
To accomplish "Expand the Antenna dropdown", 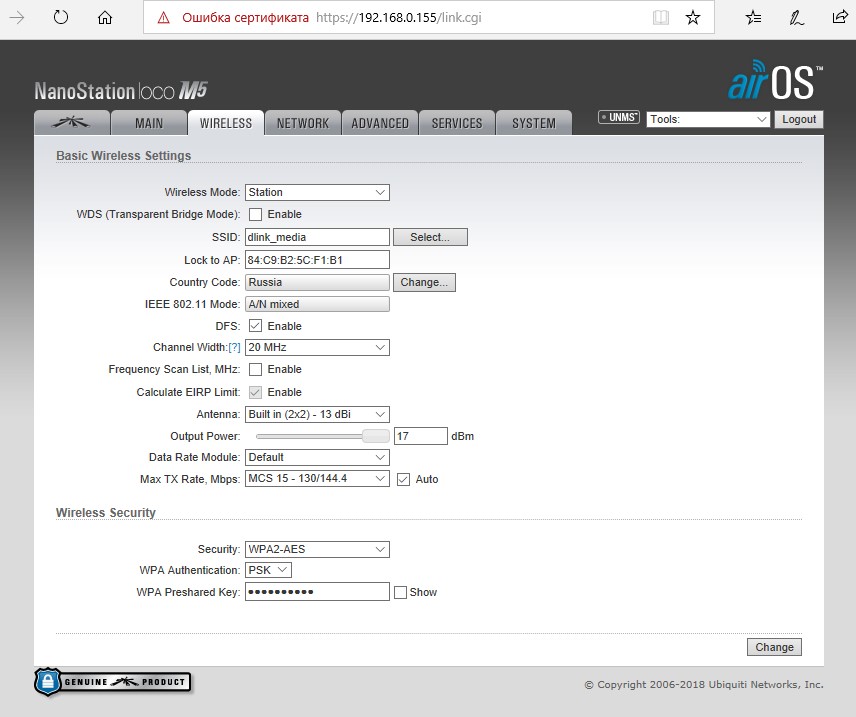I will (x=317, y=414).
